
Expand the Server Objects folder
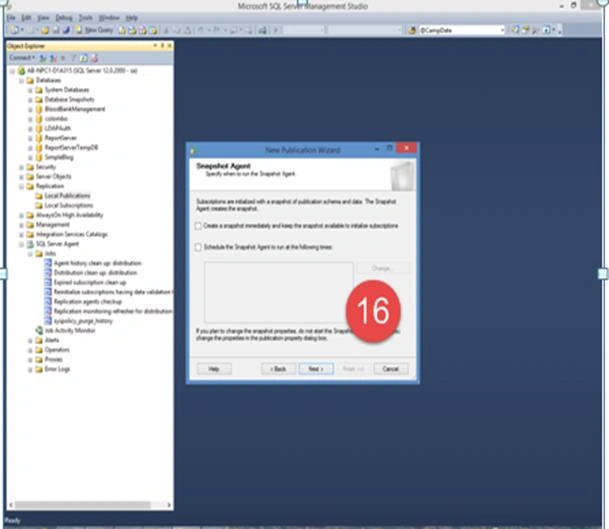(21, 177)
